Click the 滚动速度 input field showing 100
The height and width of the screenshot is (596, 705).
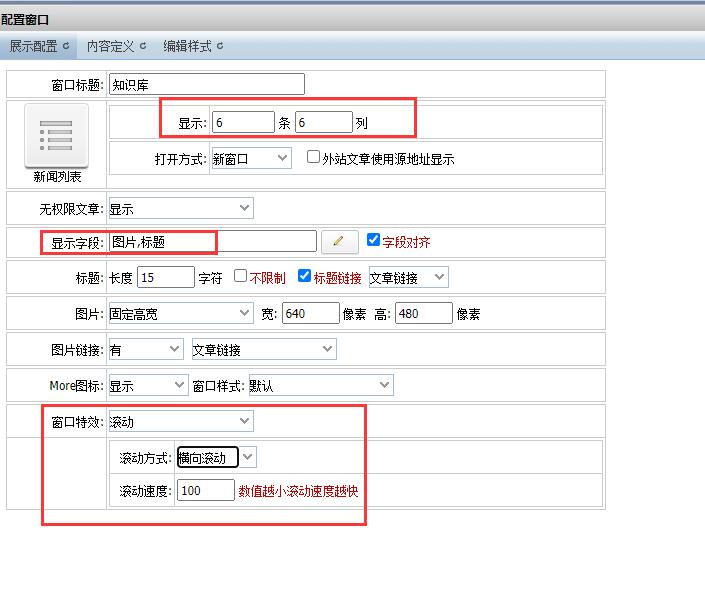tap(205, 491)
